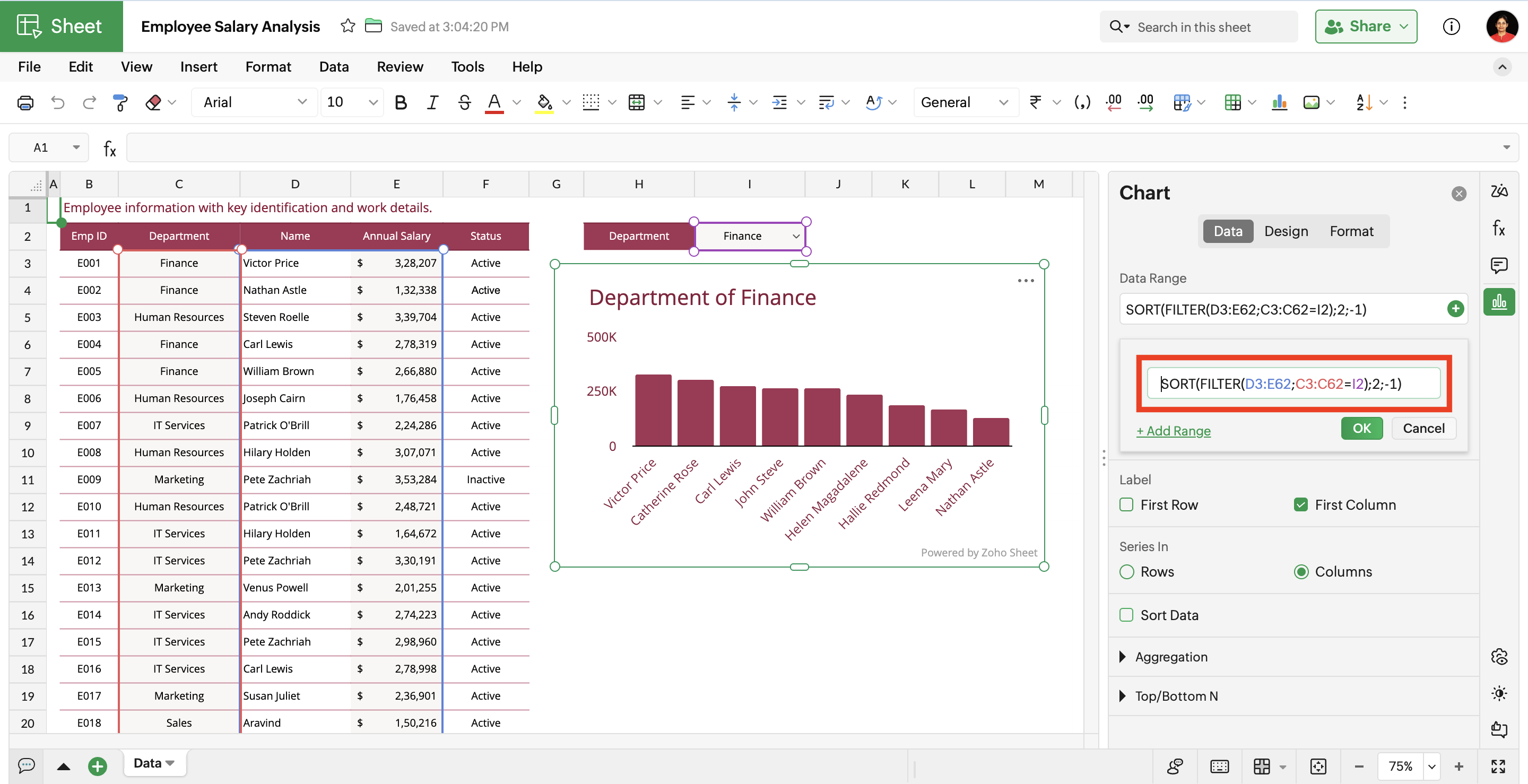The width and height of the screenshot is (1528, 784).
Task: Open the Finance department dropdown
Action: pyautogui.click(x=796, y=236)
